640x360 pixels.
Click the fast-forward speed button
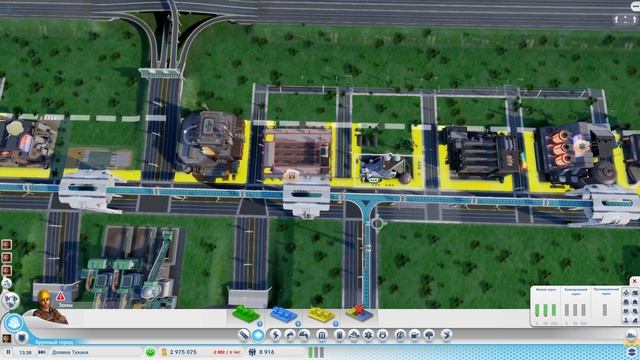pos(42,352)
